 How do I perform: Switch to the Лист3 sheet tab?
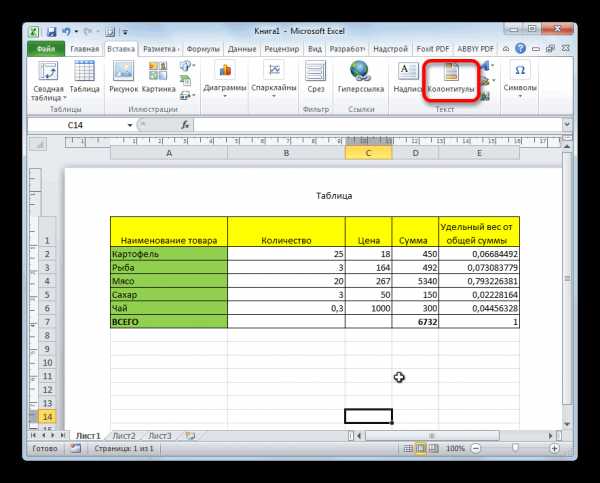coord(160,436)
